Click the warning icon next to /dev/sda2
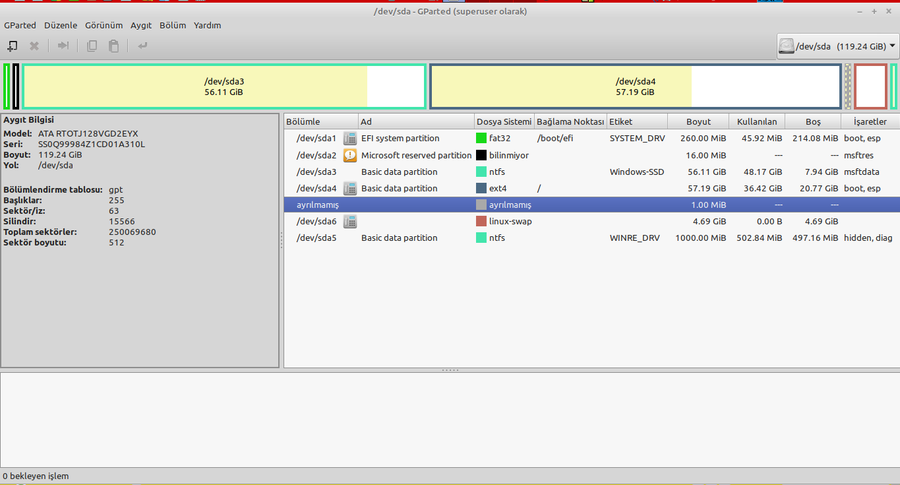The height and width of the screenshot is (485, 900). [x=350, y=155]
